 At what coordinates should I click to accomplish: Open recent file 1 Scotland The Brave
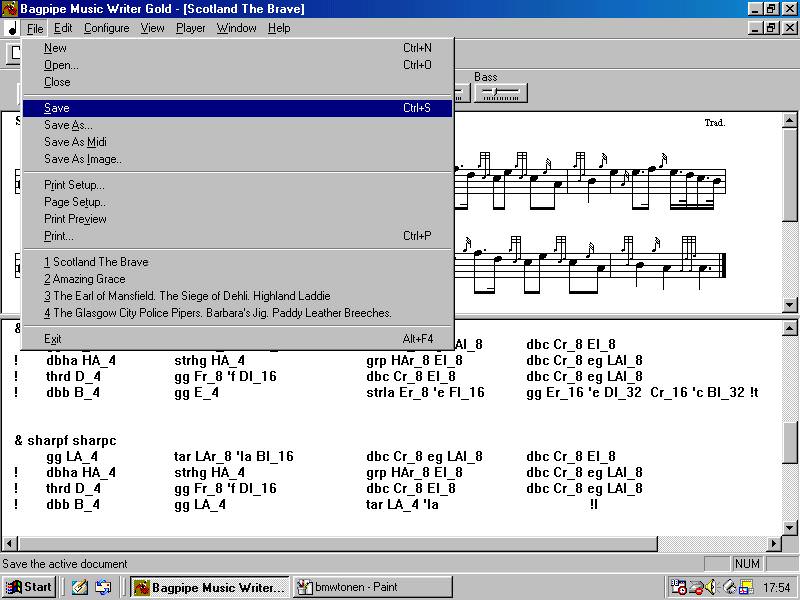click(237, 262)
